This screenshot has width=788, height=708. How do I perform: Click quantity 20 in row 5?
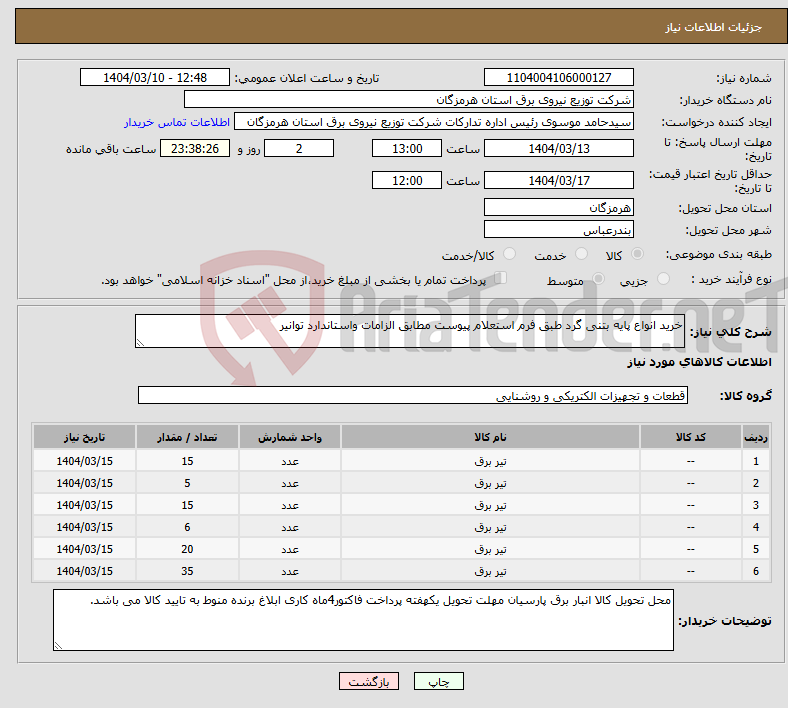pos(187,549)
